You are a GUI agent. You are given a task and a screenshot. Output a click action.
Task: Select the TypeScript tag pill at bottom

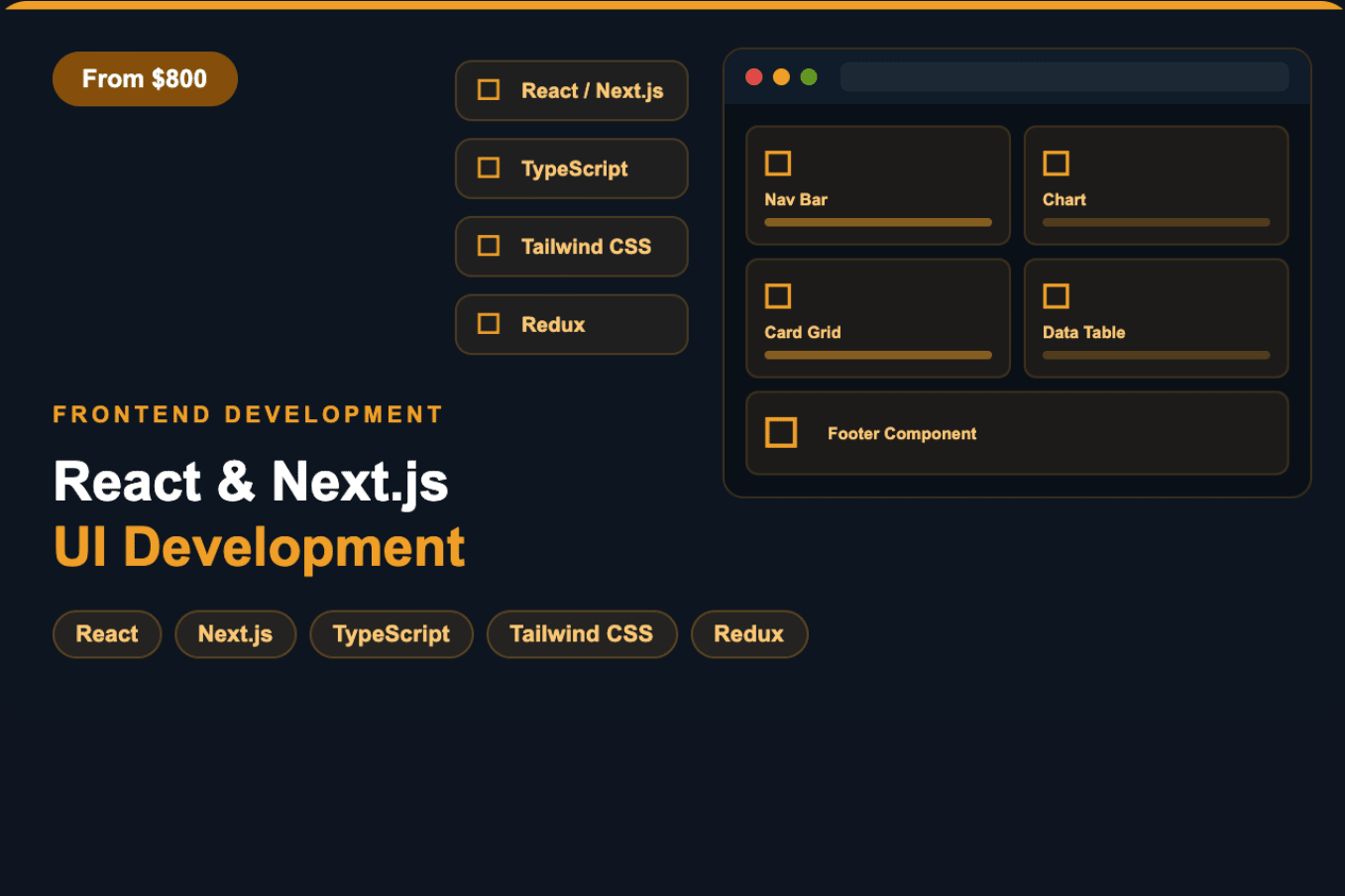(392, 634)
